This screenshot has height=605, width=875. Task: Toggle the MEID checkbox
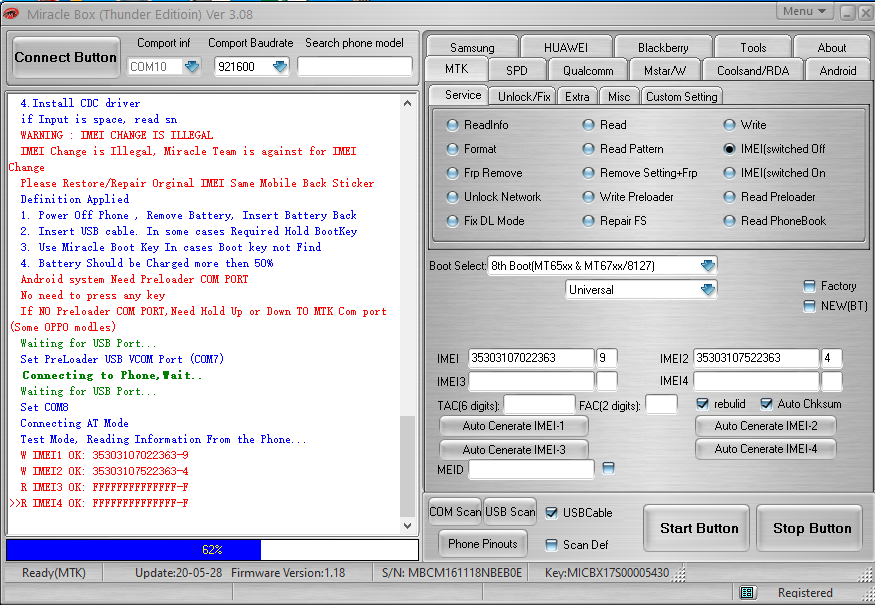[x=608, y=468]
